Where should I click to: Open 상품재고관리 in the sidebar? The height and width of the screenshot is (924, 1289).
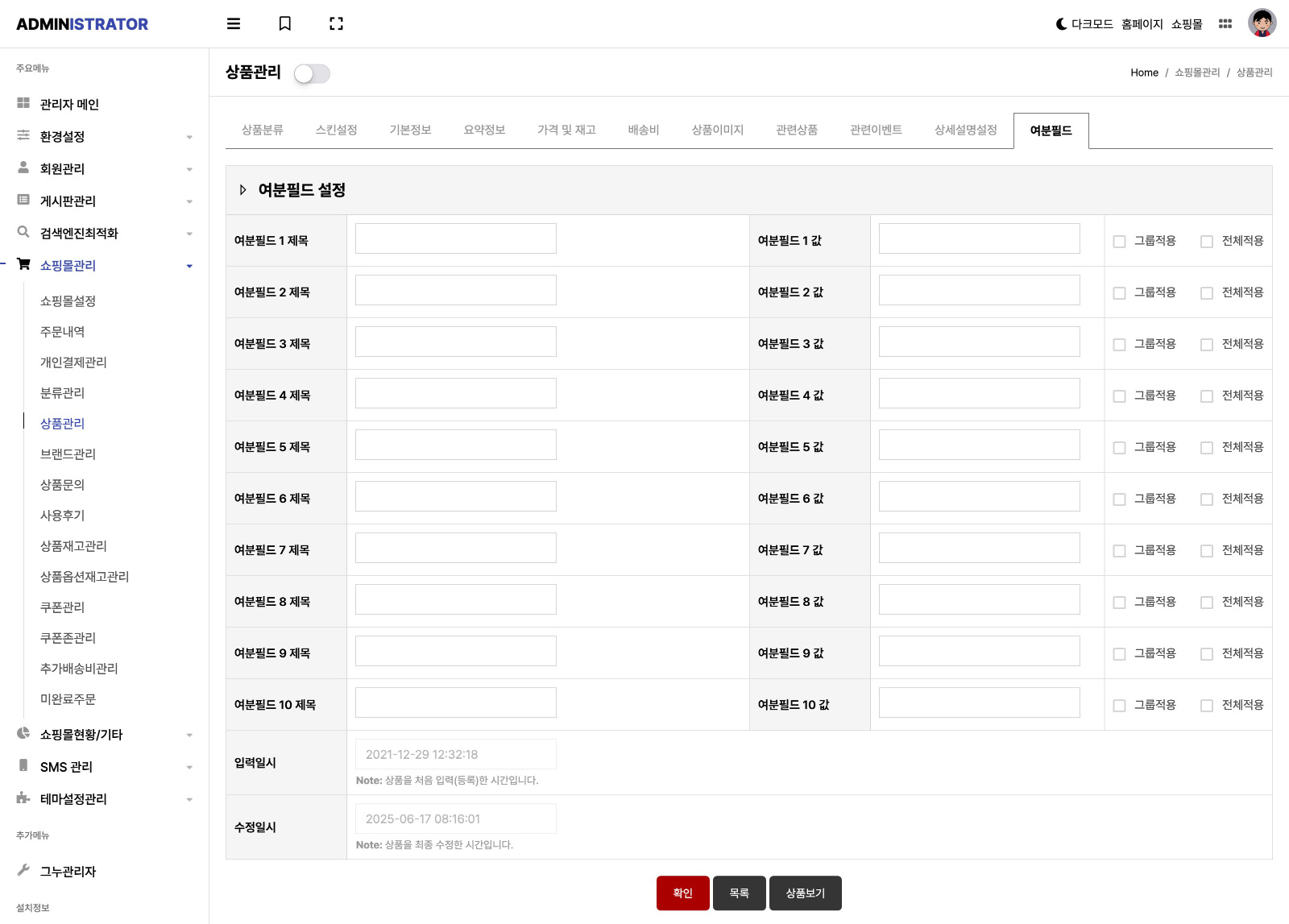click(74, 546)
